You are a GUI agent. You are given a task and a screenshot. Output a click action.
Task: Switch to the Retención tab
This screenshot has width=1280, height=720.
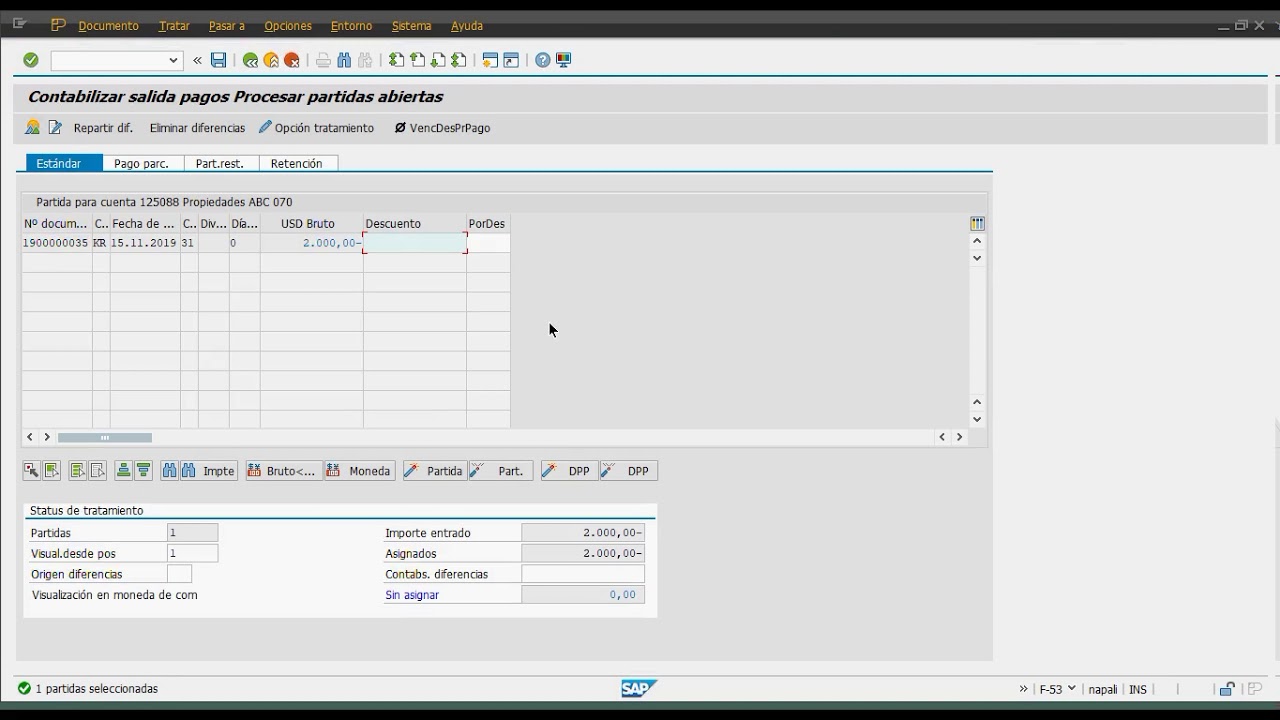coord(298,163)
